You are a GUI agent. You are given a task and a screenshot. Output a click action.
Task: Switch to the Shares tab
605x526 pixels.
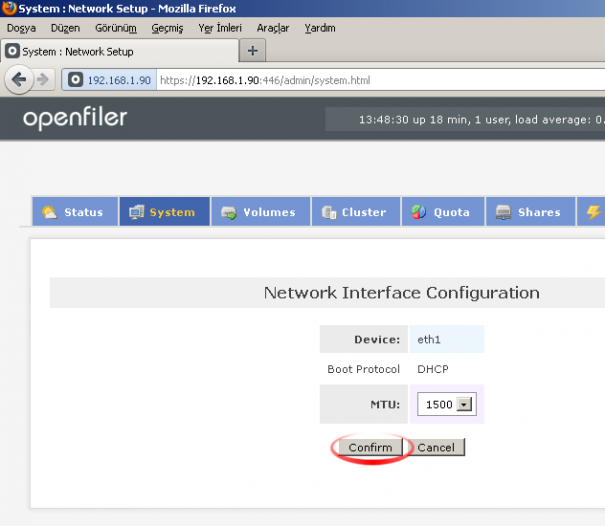[531, 211]
